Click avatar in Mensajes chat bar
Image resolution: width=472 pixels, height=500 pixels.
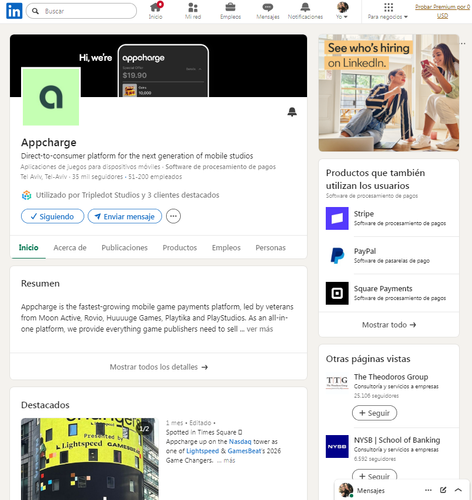[x=346, y=490]
